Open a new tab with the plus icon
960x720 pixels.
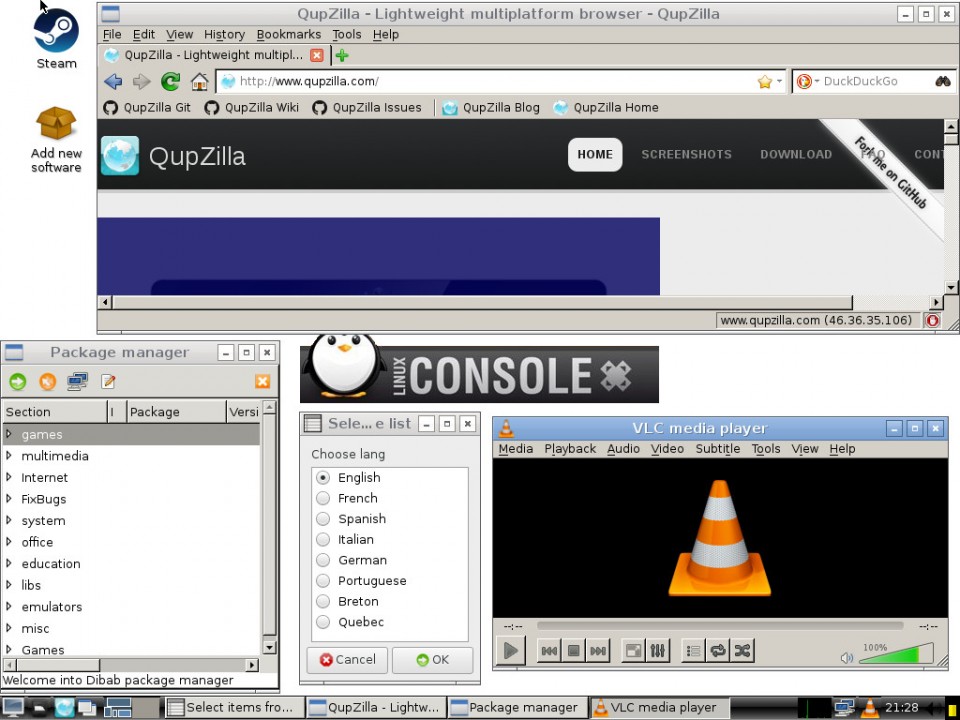[x=342, y=56]
